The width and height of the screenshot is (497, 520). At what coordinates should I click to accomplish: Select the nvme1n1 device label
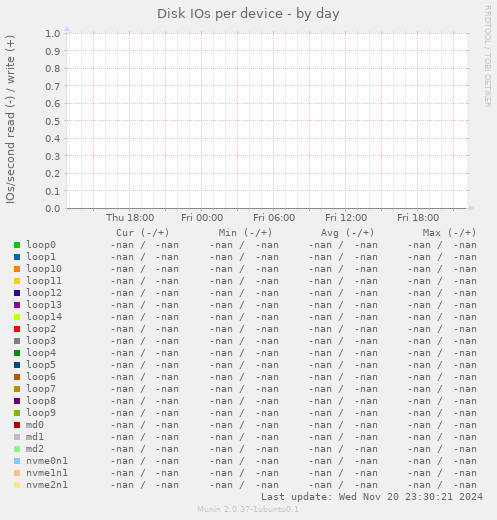point(47,473)
